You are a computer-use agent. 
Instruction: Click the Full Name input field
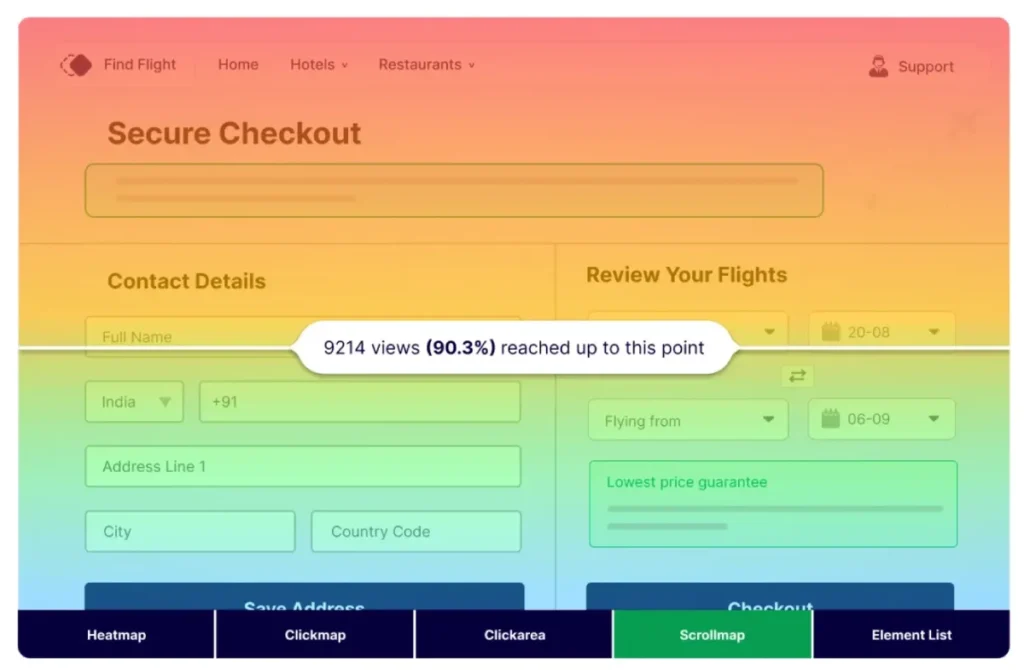point(180,337)
